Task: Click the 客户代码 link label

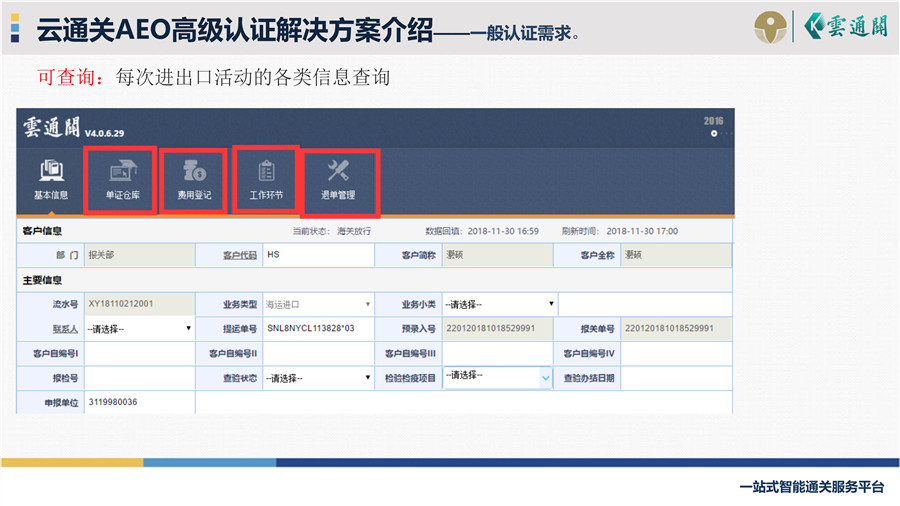Action: point(240,255)
